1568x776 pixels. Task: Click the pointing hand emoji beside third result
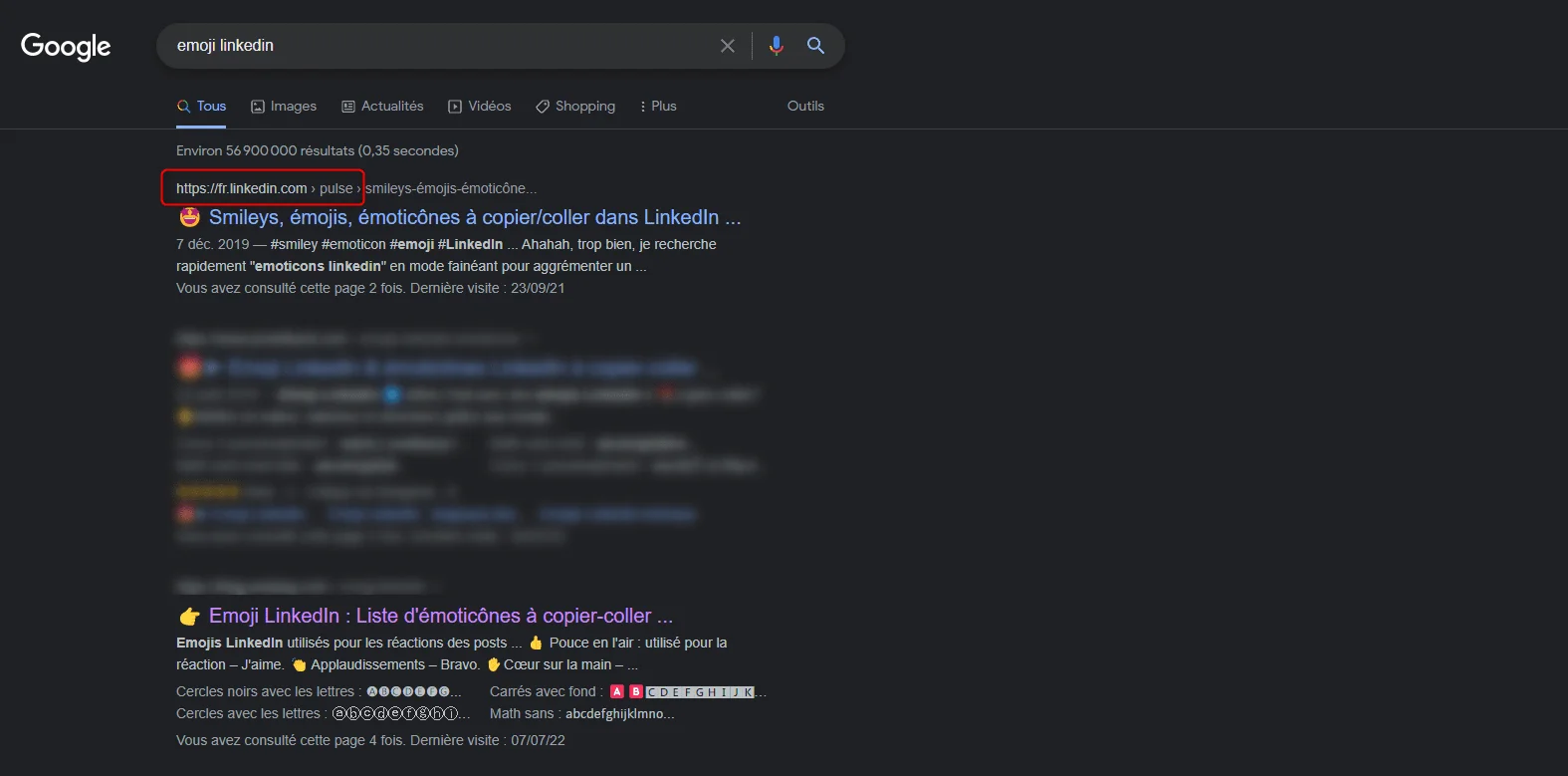click(189, 617)
